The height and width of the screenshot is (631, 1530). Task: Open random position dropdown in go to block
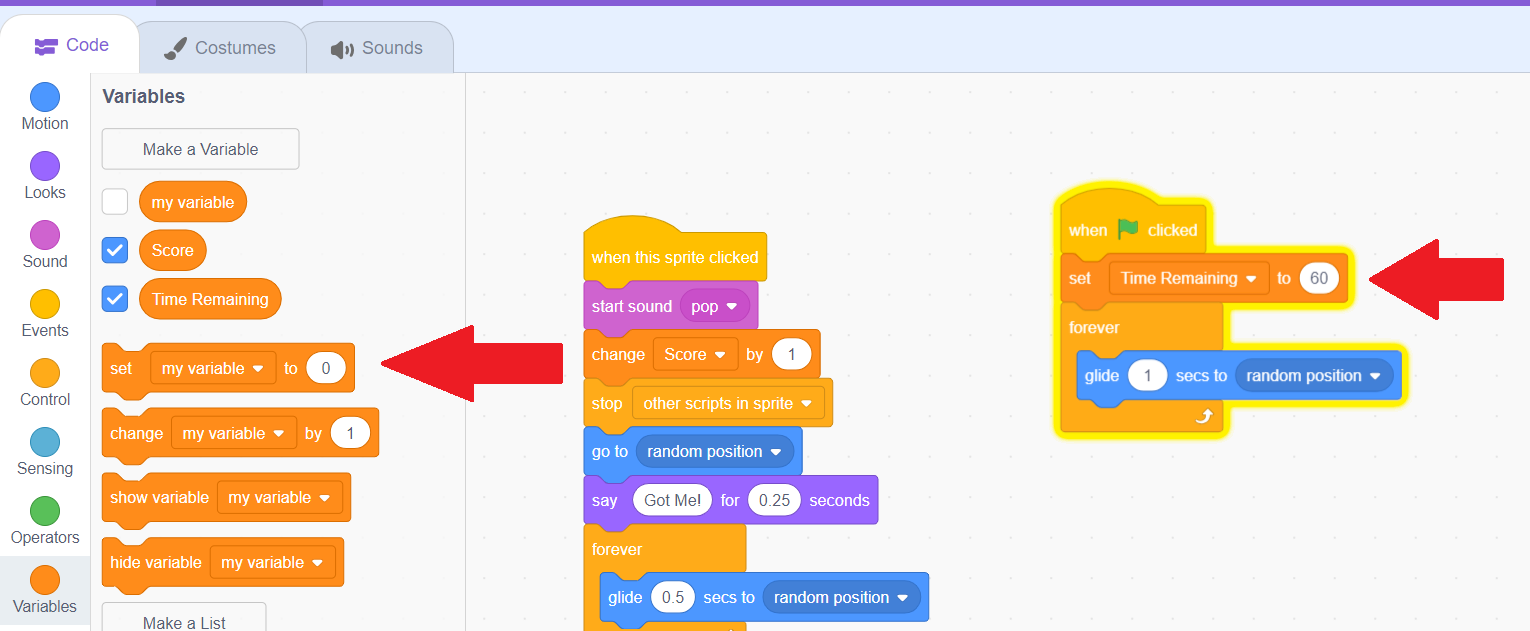click(x=714, y=451)
